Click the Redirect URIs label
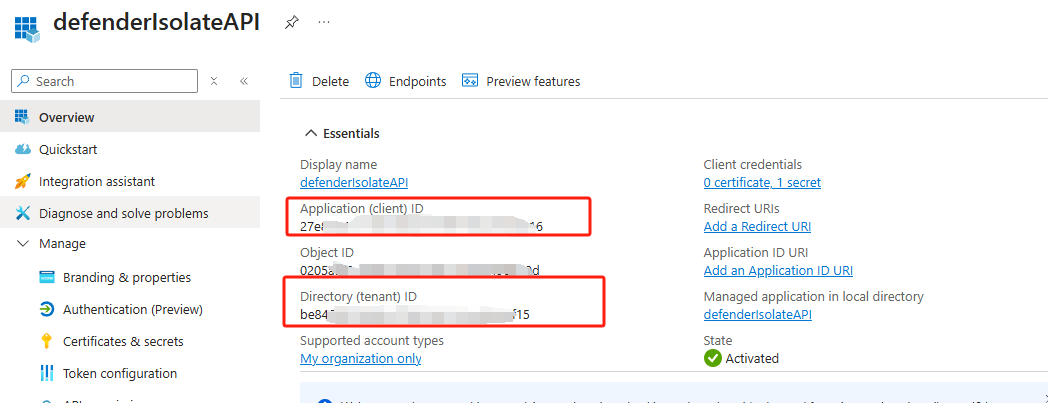This screenshot has width=1048, height=403. (x=741, y=209)
